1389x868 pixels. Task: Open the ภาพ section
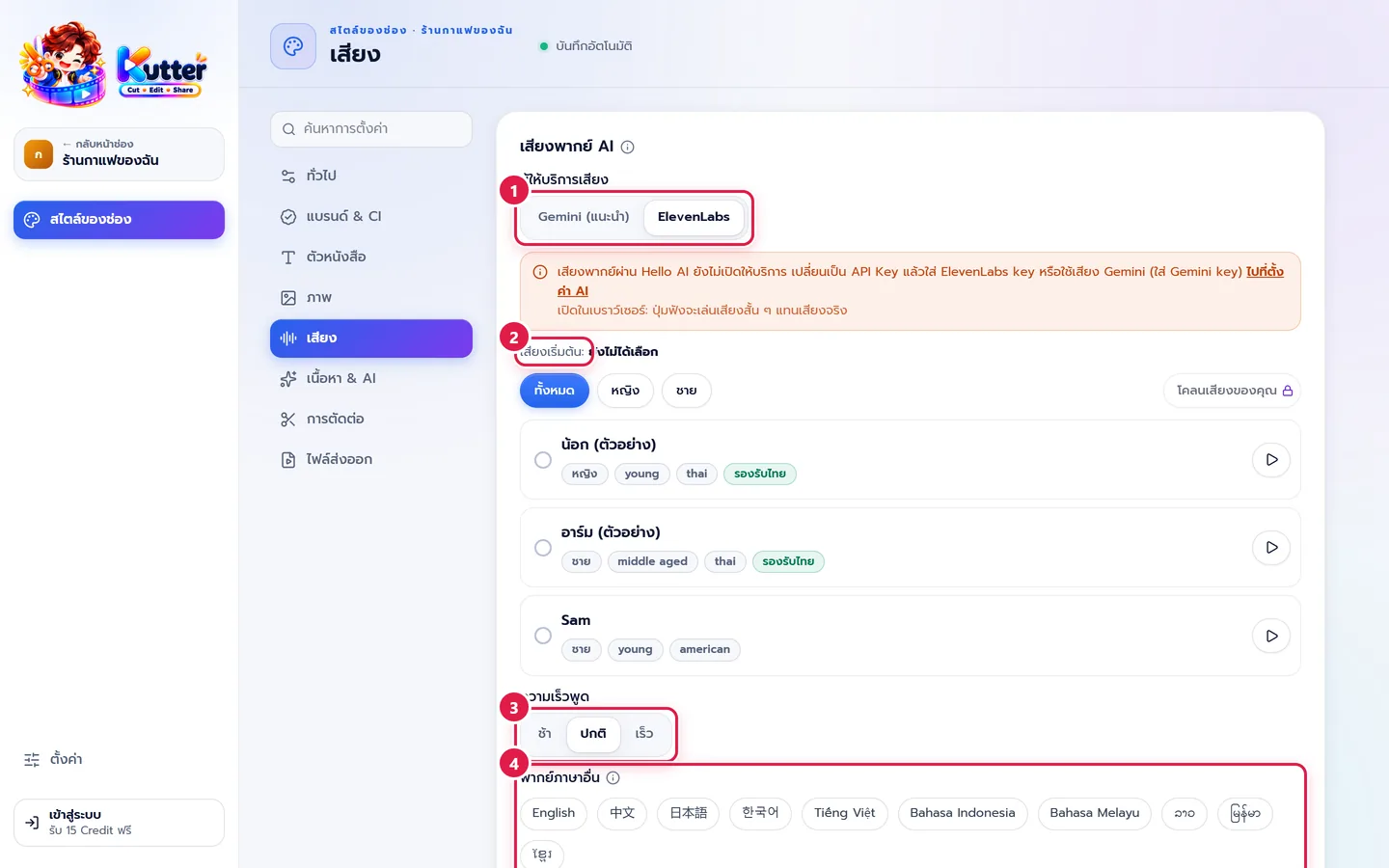(371, 297)
